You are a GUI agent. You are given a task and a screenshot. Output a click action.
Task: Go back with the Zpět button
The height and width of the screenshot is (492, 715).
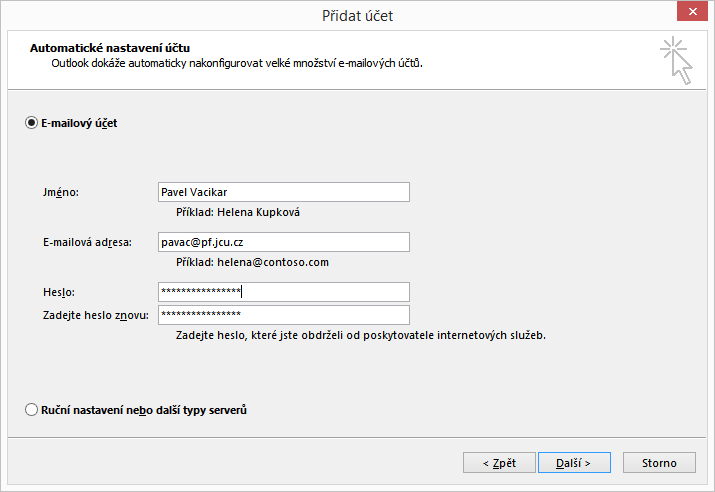click(499, 463)
